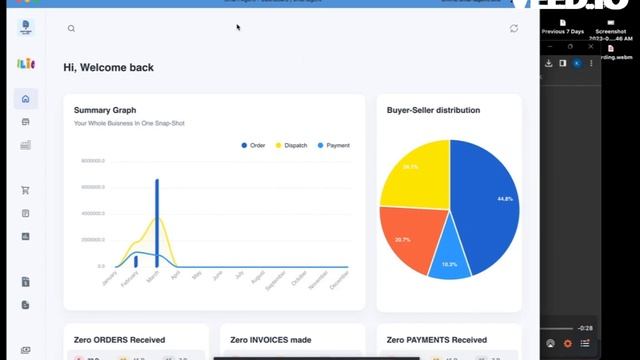This screenshot has height=360, width=640.
Task: Click the December axis label
Action: click(x=339, y=280)
